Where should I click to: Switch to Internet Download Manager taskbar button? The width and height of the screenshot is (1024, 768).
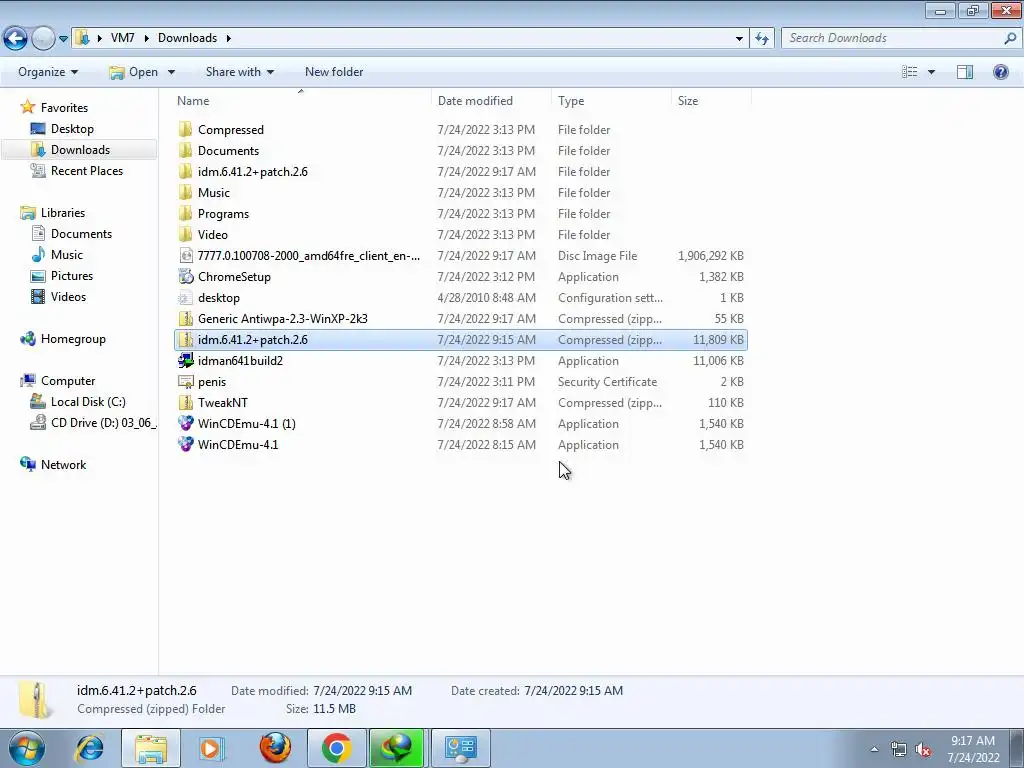click(x=397, y=748)
